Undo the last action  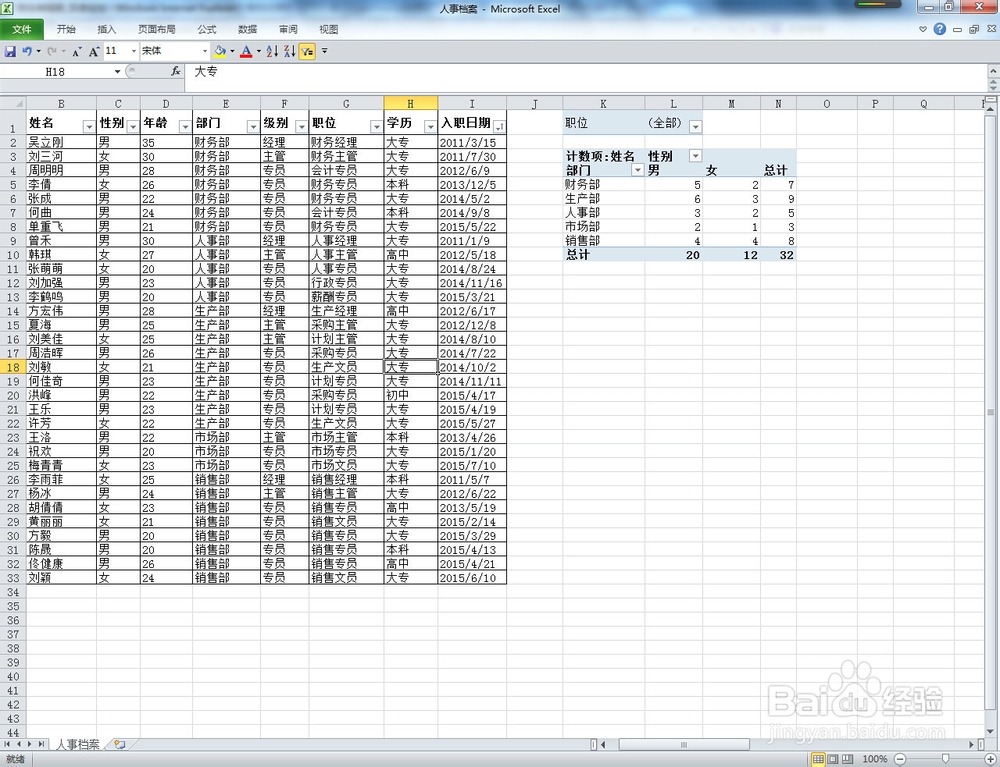[x=28, y=52]
